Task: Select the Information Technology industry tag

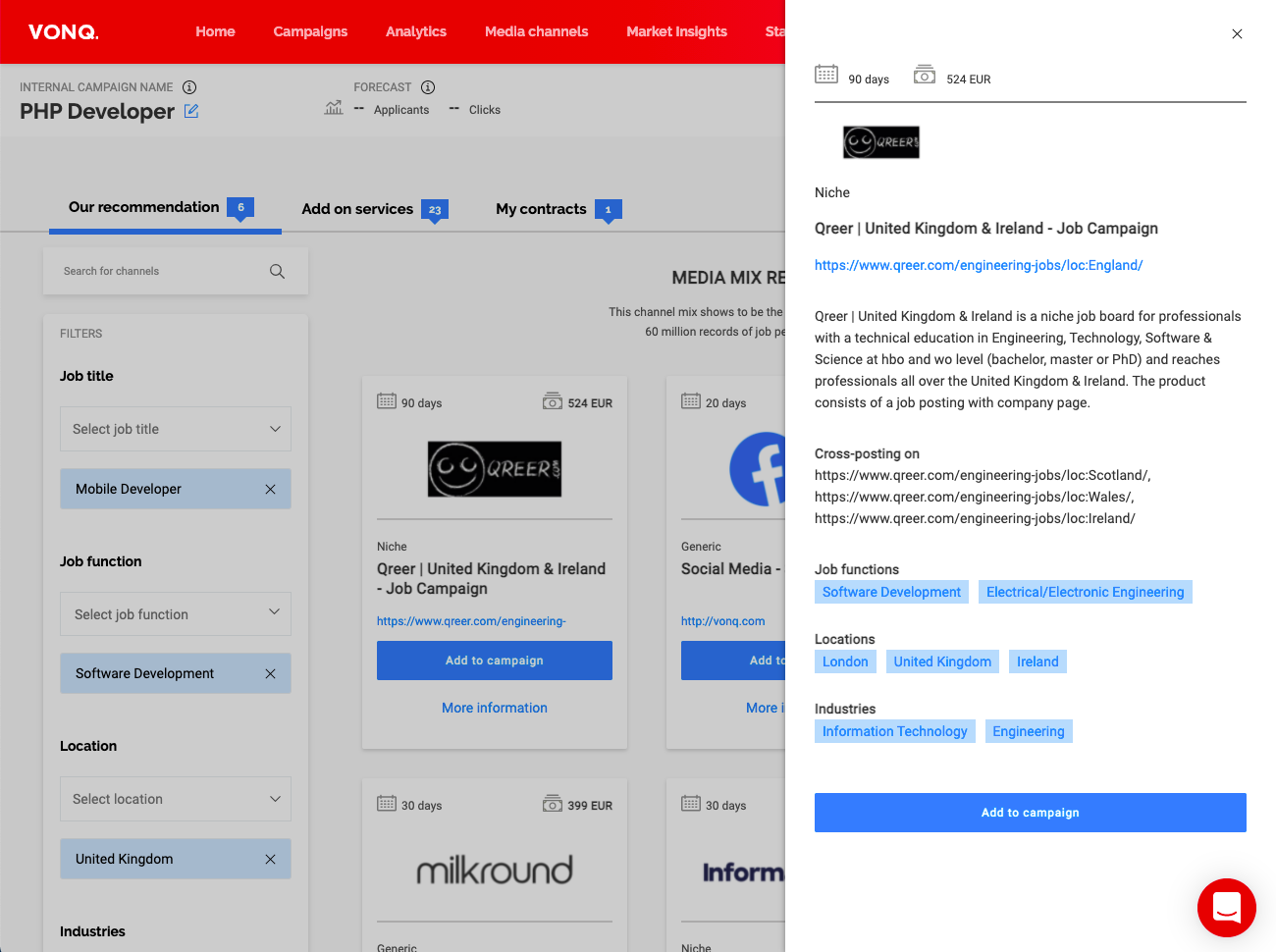Action: (895, 731)
